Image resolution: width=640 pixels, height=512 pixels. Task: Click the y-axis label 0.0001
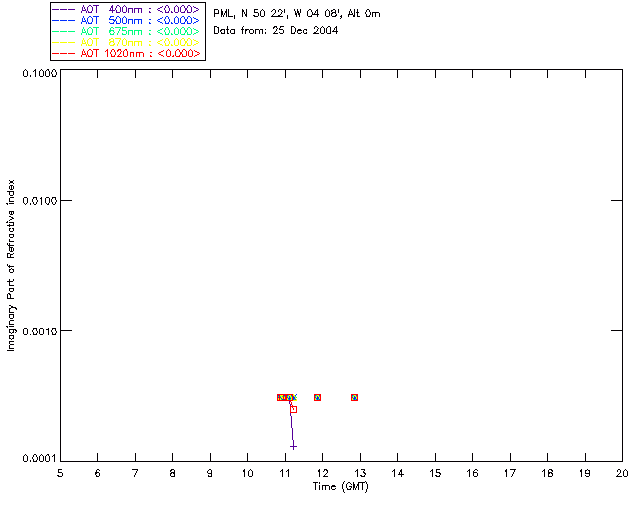click(x=40, y=459)
